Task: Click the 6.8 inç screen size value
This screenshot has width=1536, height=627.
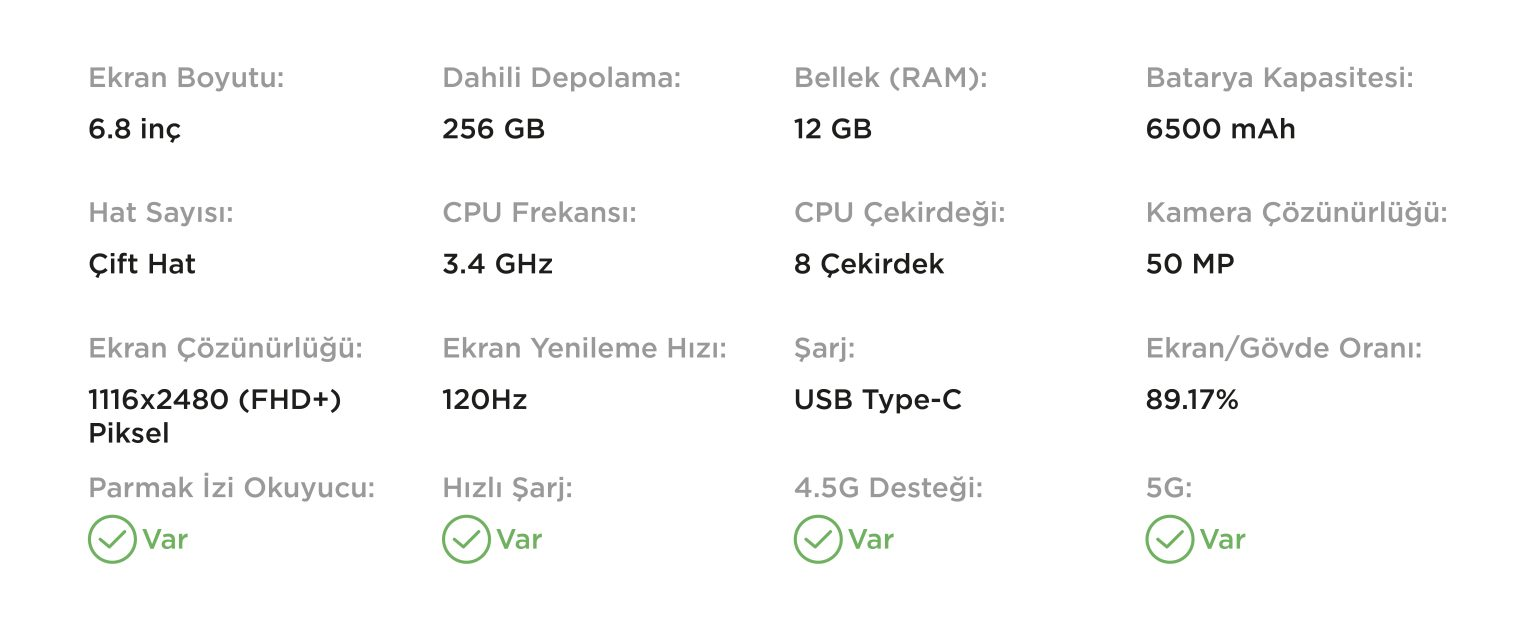Action: pos(135,130)
